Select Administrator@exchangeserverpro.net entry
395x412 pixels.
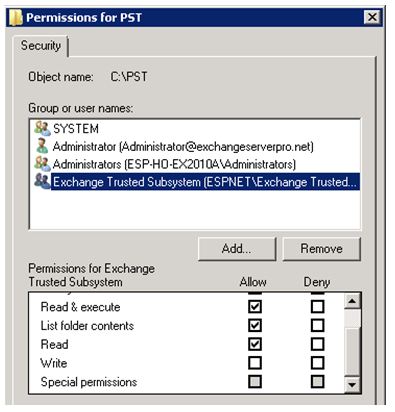pos(183,146)
